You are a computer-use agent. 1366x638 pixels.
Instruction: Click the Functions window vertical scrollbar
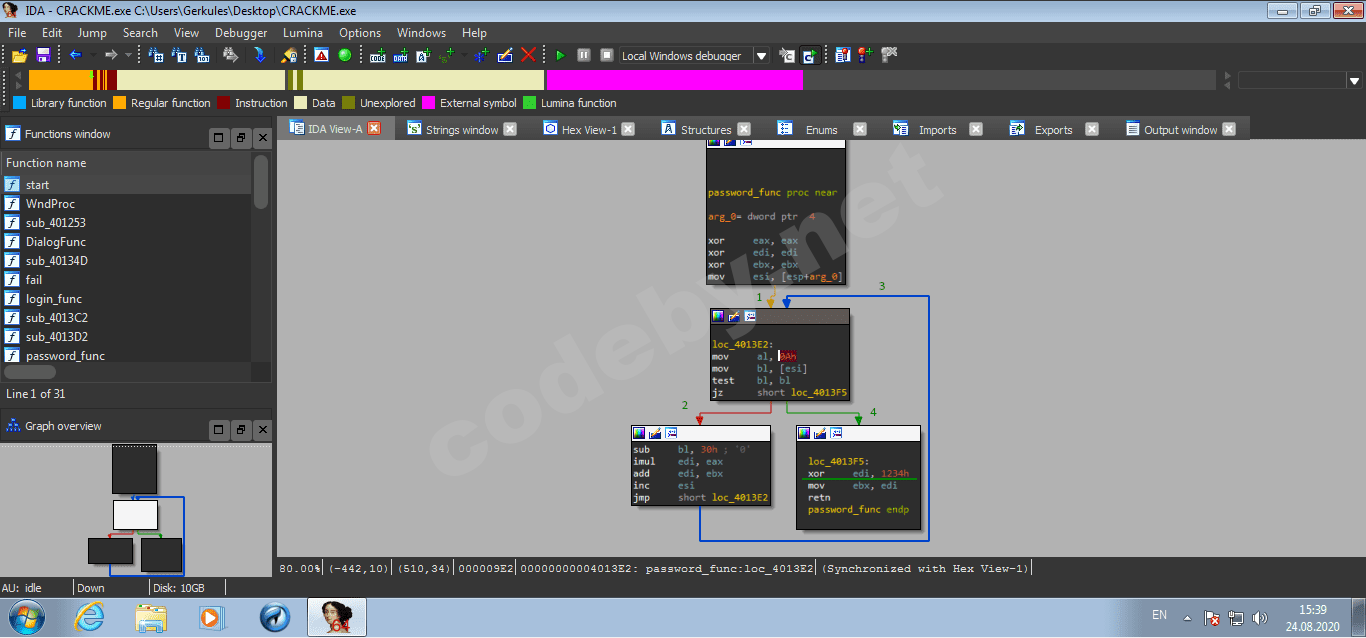[261, 181]
